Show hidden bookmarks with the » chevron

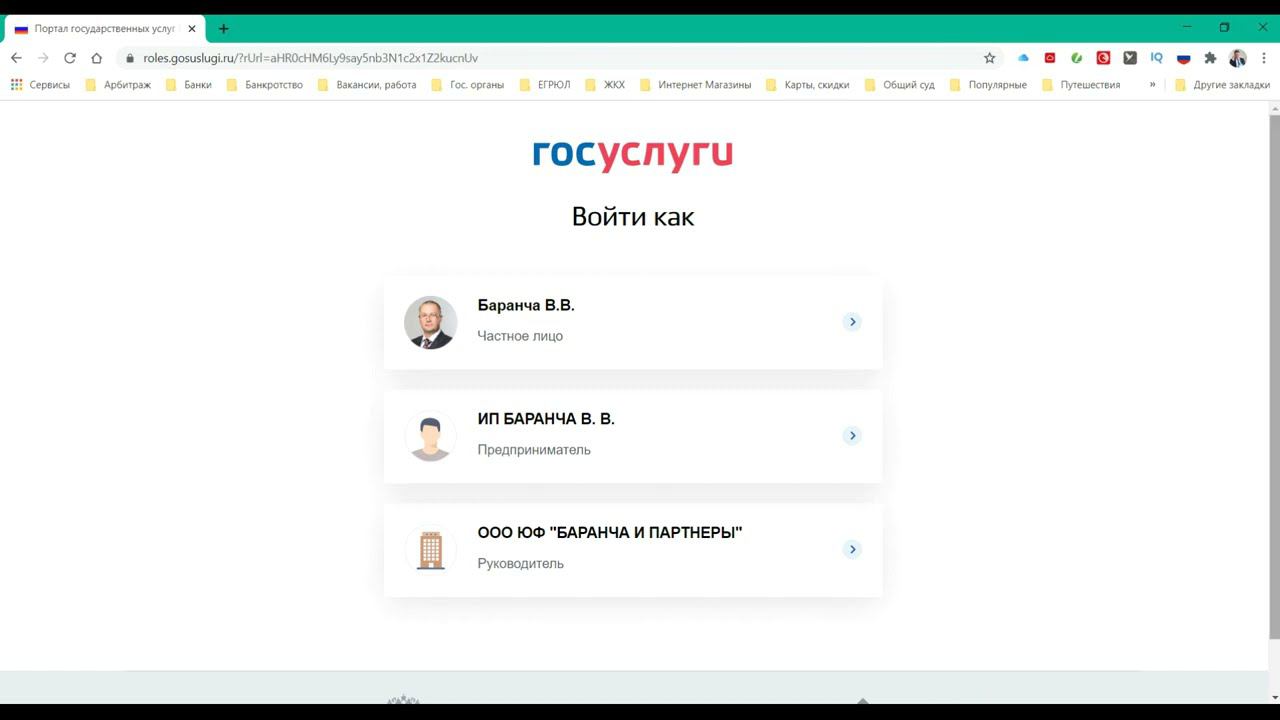1152,85
